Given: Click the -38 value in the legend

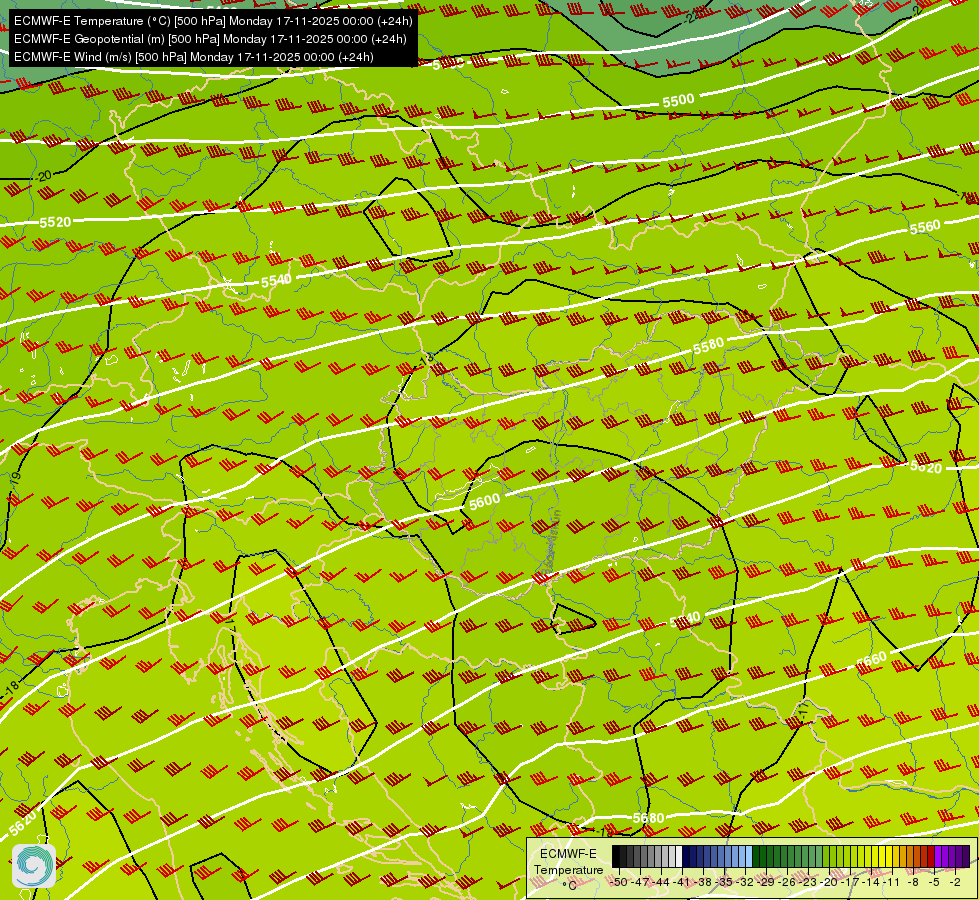Looking at the screenshot, I should (703, 882).
